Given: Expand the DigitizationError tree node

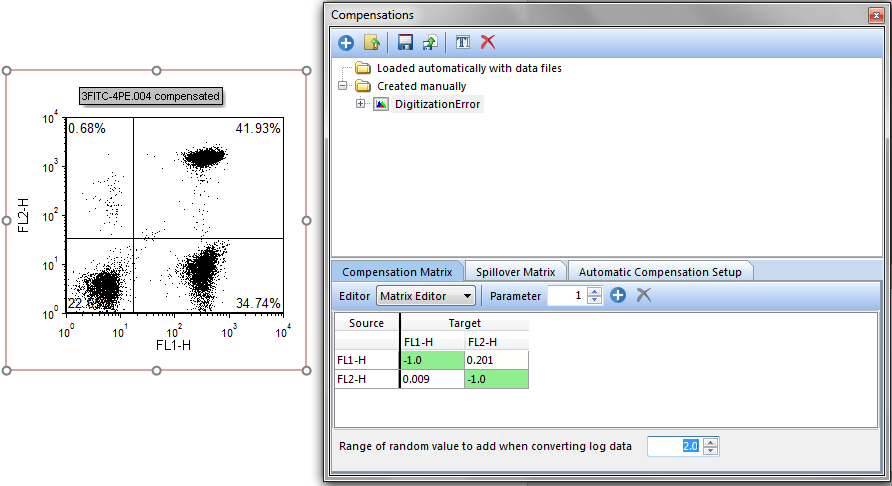Looking at the screenshot, I should coord(361,104).
